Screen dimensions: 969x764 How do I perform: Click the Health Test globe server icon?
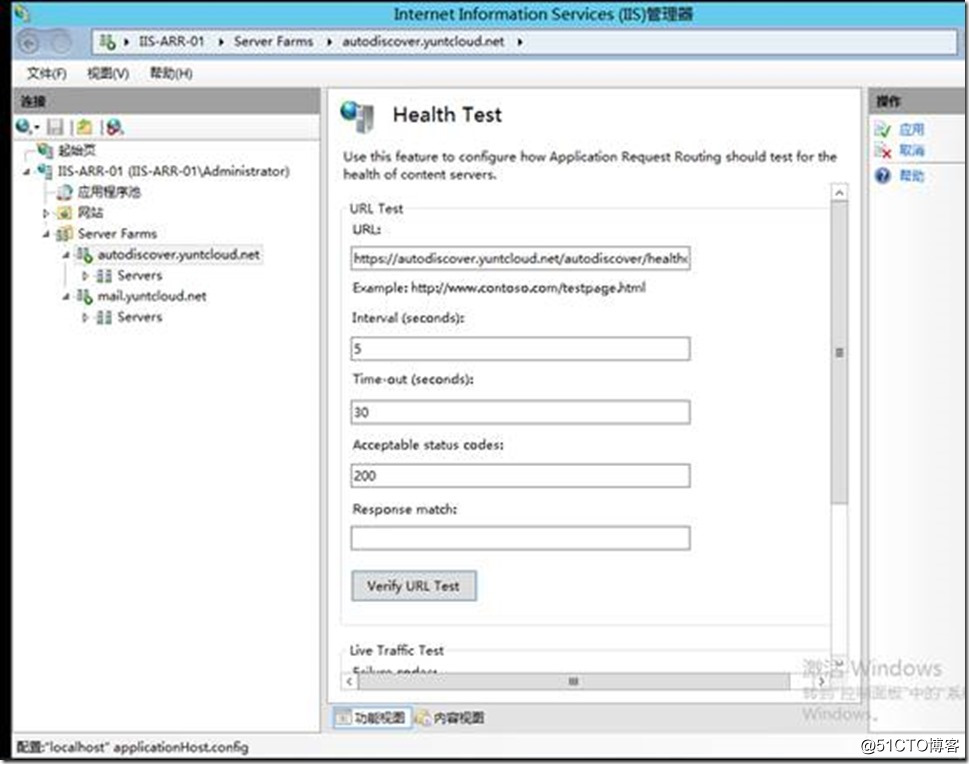358,117
